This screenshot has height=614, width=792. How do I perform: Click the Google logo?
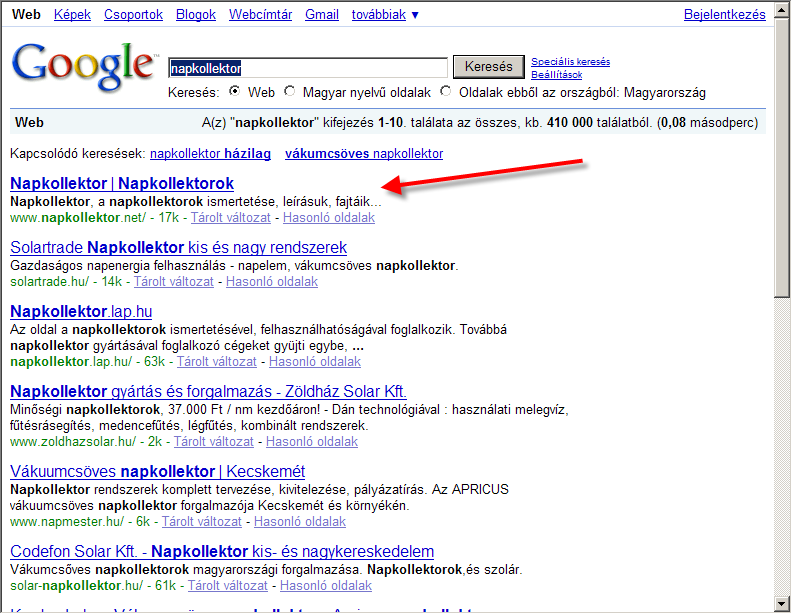pos(83,67)
